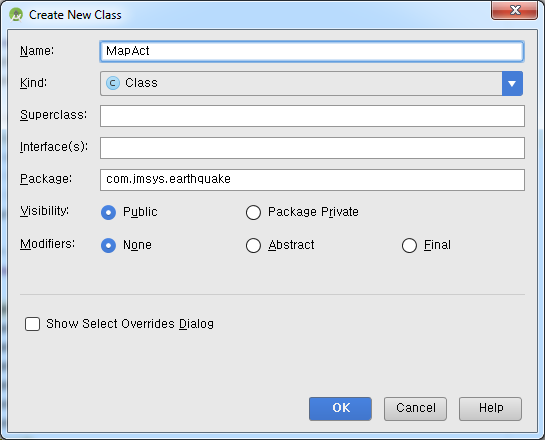
Task: Confirm with the OK button
Action: (340, 409)
